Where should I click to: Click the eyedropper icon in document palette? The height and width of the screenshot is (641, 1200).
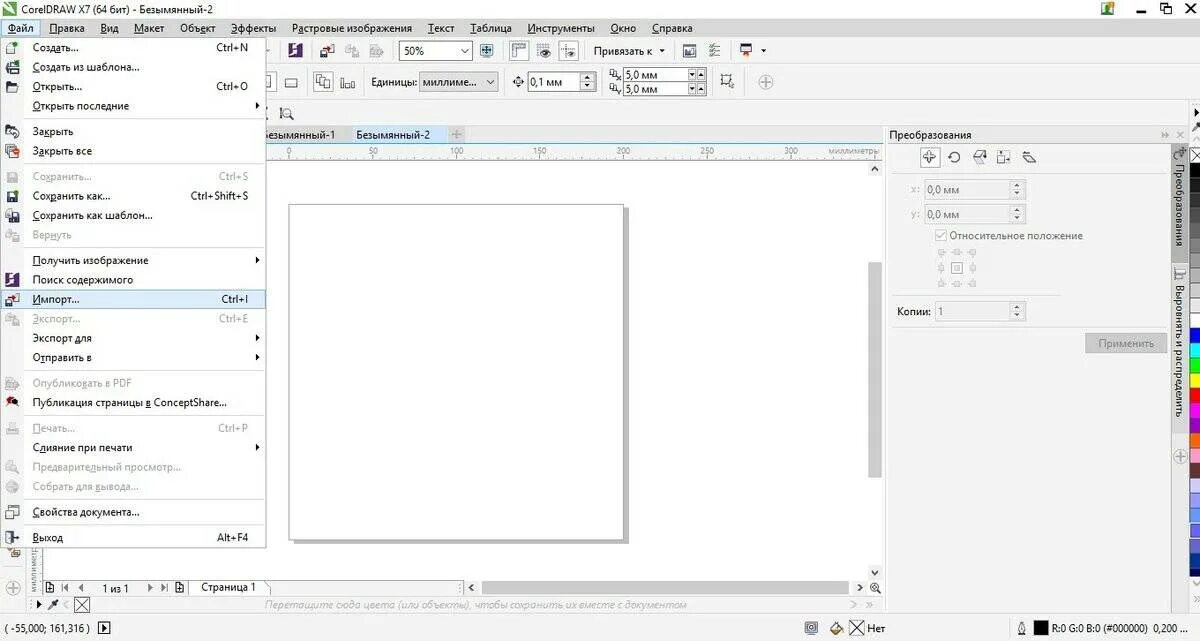click(53, 605)
